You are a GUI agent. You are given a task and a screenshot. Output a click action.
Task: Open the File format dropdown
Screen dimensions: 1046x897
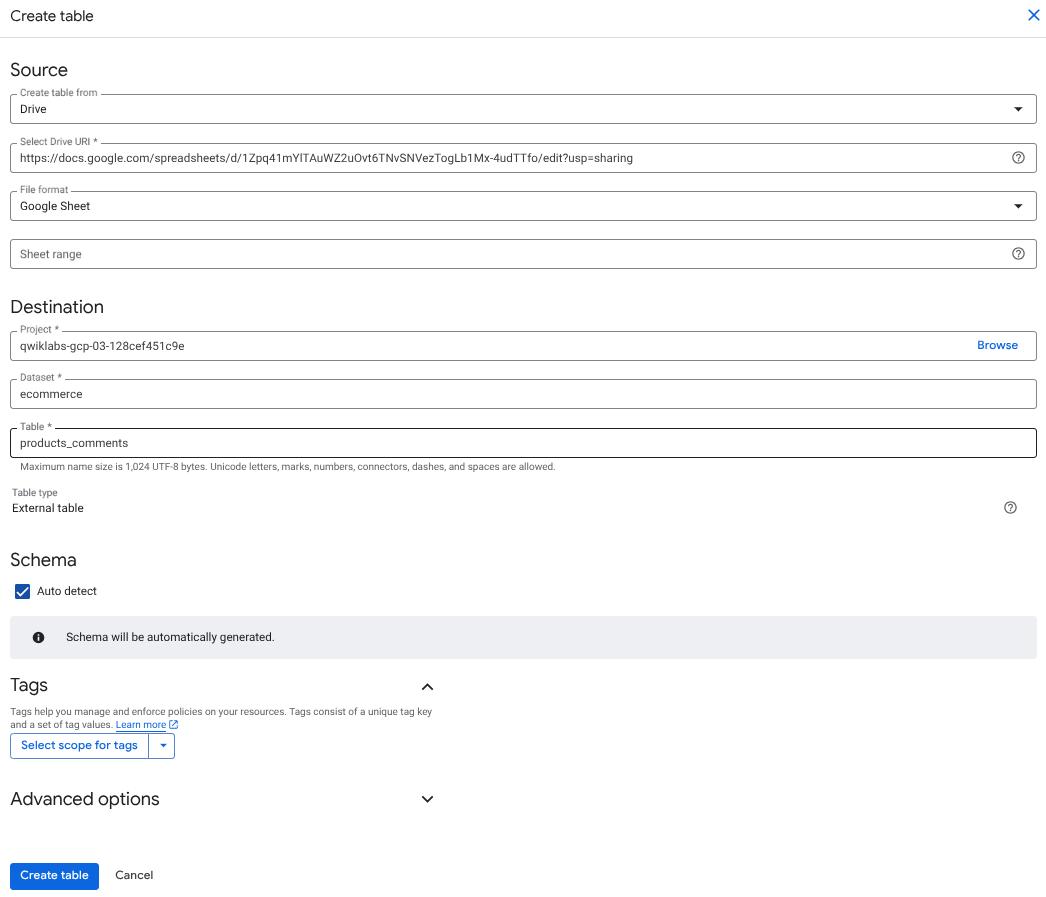[x=1018, y=205]
